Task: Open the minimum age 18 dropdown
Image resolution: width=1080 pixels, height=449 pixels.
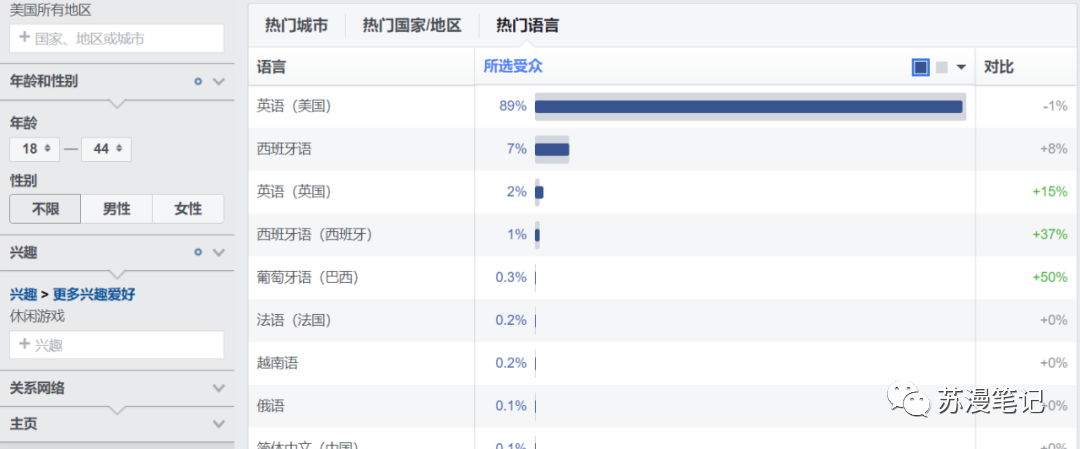Action: click(34, 149)
